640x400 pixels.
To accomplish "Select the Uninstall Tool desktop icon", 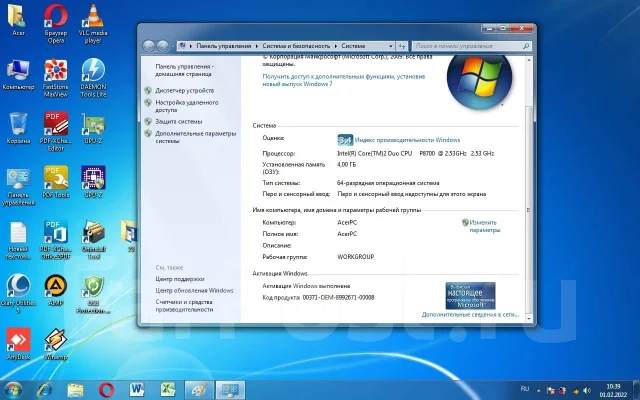I will (x=93, y=240).
